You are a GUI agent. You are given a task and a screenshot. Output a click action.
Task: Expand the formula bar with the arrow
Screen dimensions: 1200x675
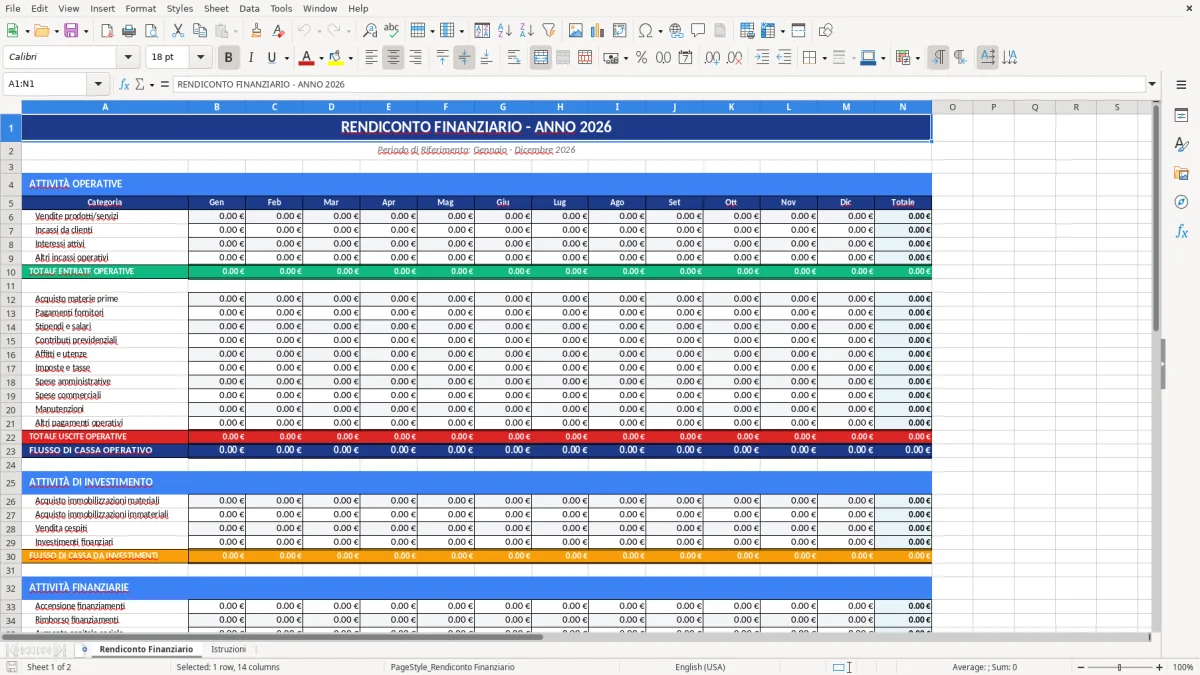click(1153, 84)
